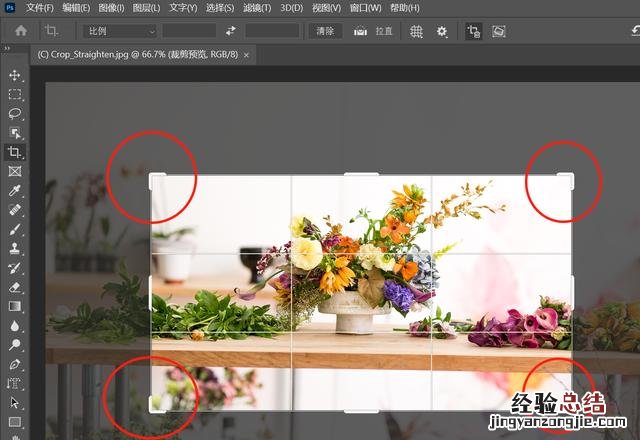Select the Pen tool
Viewport: 640px width, 440px height.
click(x=14, y=364)
